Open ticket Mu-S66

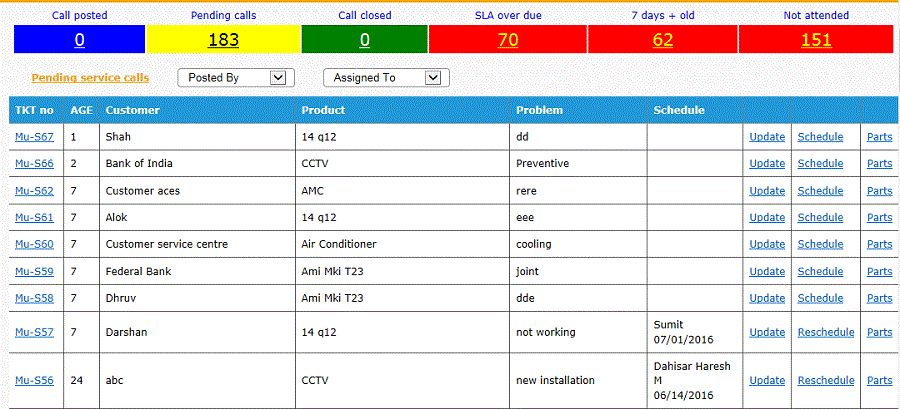click(34, 163)
